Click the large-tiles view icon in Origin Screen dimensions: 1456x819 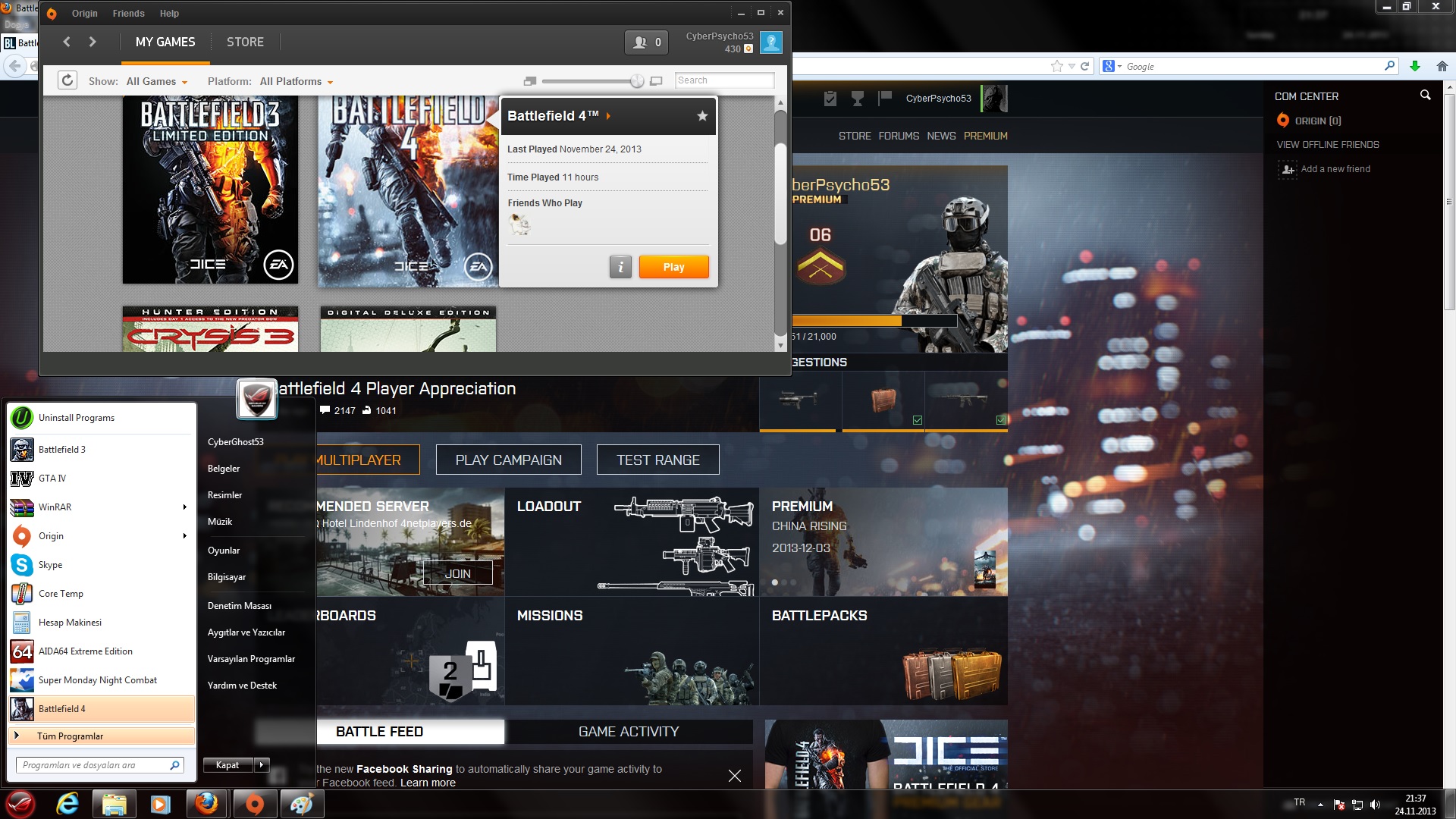tap(657, 81)
